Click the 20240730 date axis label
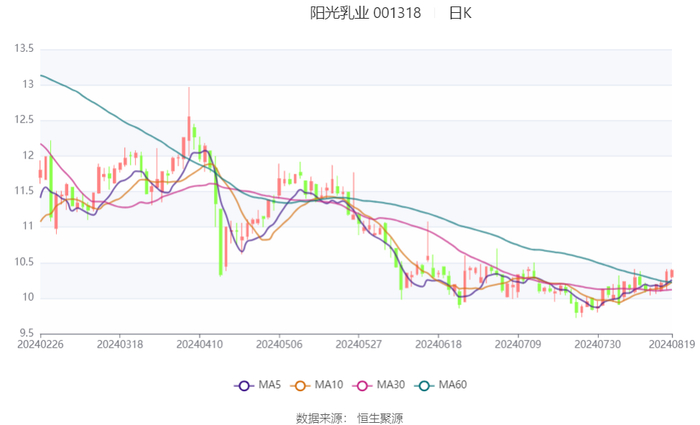The height and width of the screenshot is (425, 700). tap(597, 345)
